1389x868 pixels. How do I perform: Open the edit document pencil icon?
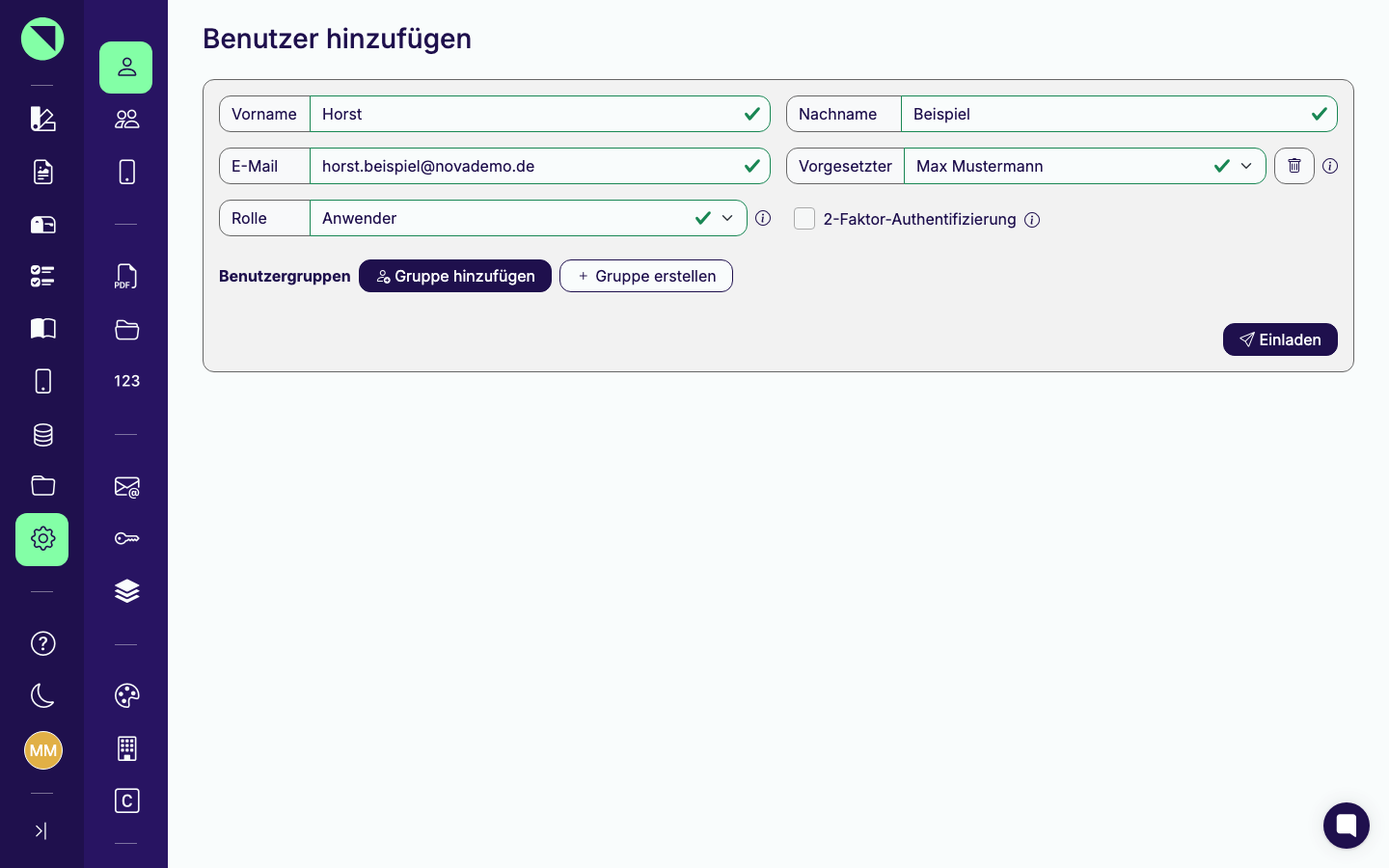click(42, 119)
